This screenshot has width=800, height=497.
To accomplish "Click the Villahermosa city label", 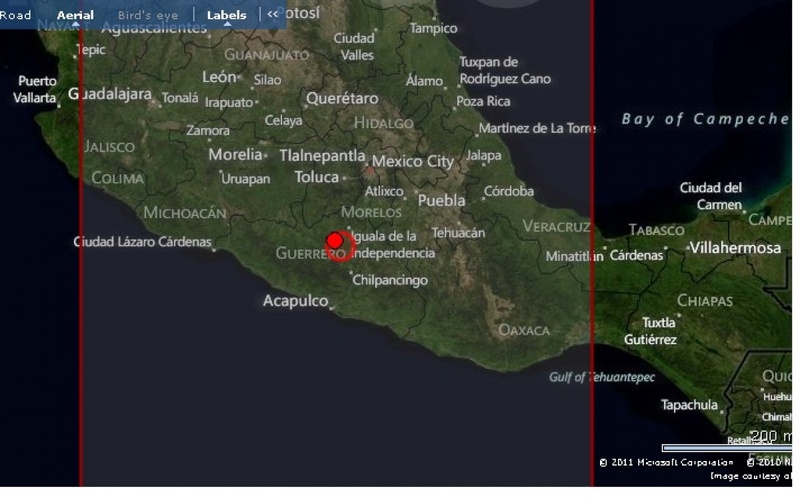I will coord(735,247).
